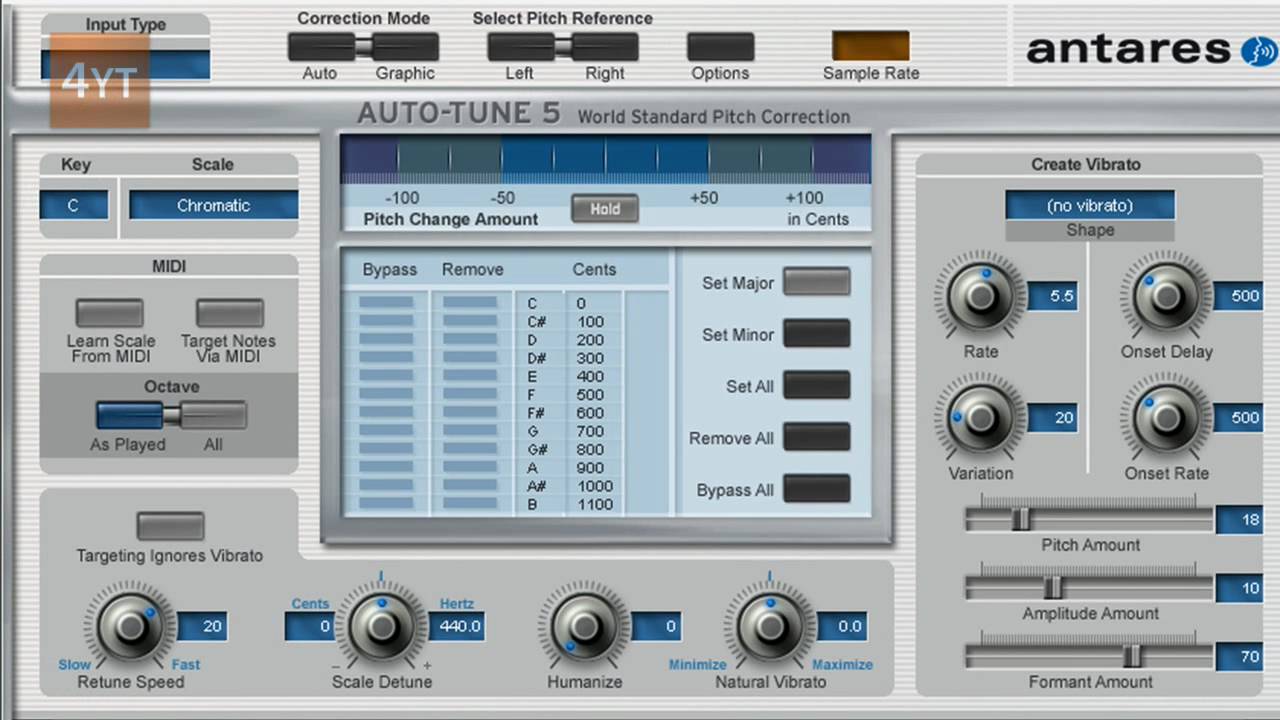Click the vibrato Rate knob
1280x720 pixels.
981,297
